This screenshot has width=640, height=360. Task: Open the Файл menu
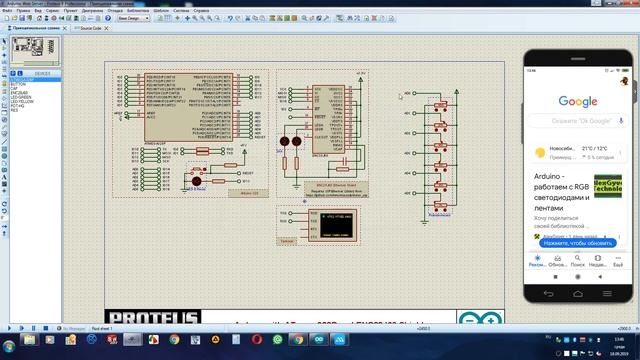(x=7, y=11)
